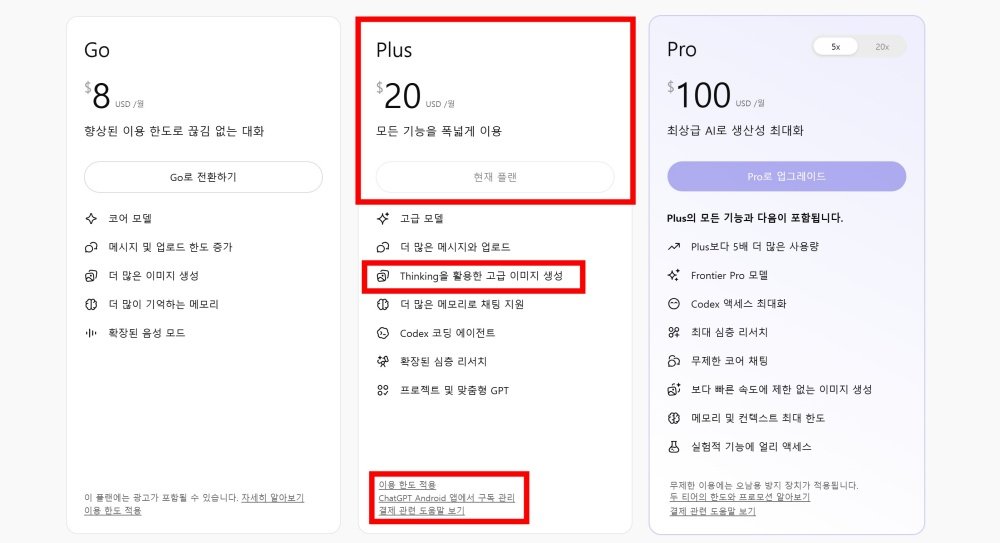1000x543 pixels.
Task: Click the chat icon beside 메시지 및 업로드 한도 증가
Action: click(x=91, y=247)
